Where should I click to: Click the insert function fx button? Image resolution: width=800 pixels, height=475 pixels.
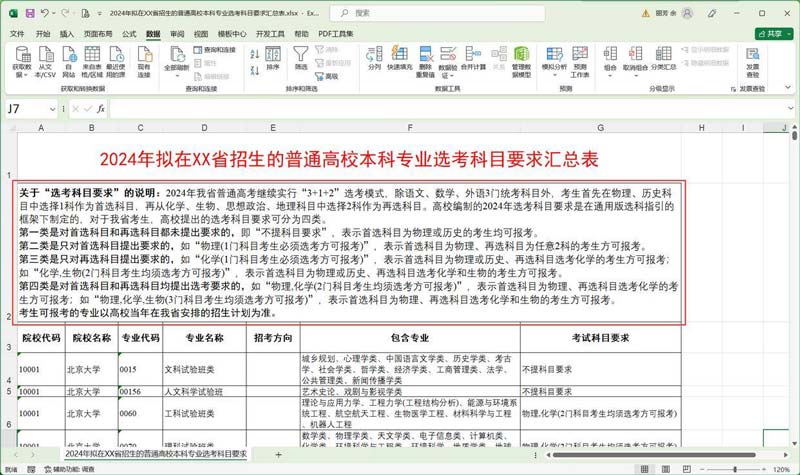click(101, 109)
